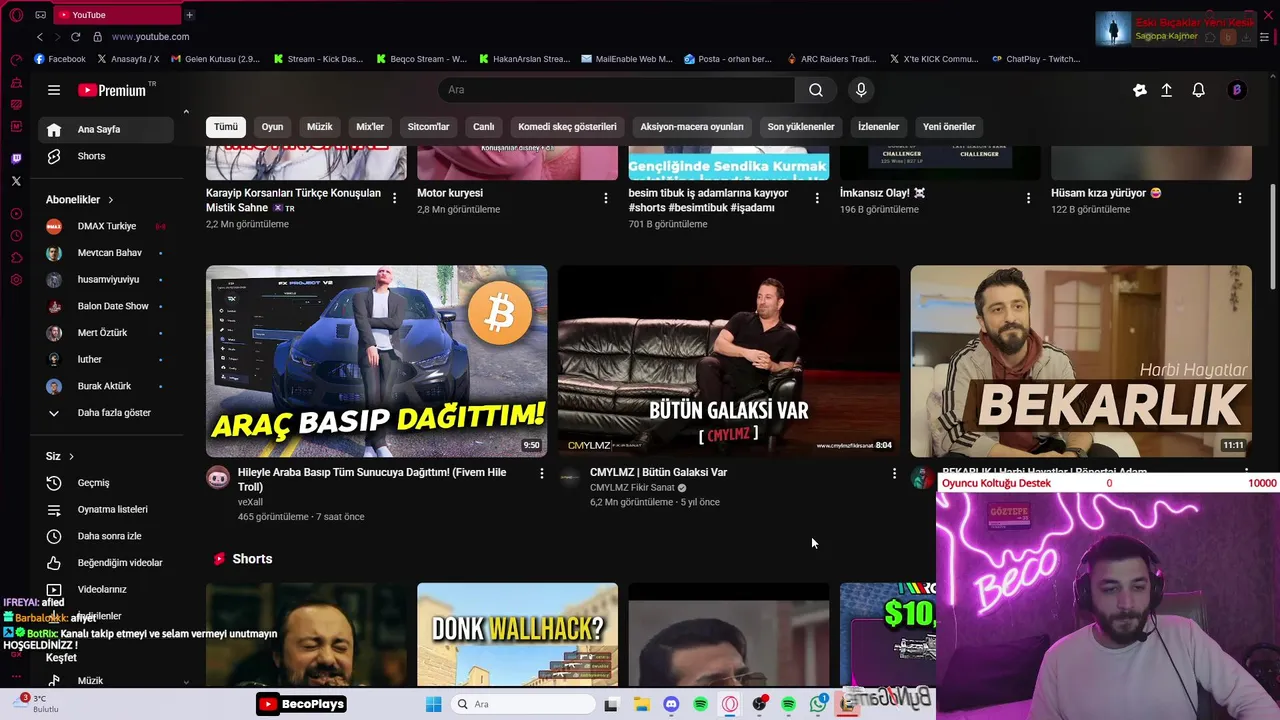Open Opera sidebar history clock icon
Viewport: 1280px width, 720px height.
tap(16, 236)
